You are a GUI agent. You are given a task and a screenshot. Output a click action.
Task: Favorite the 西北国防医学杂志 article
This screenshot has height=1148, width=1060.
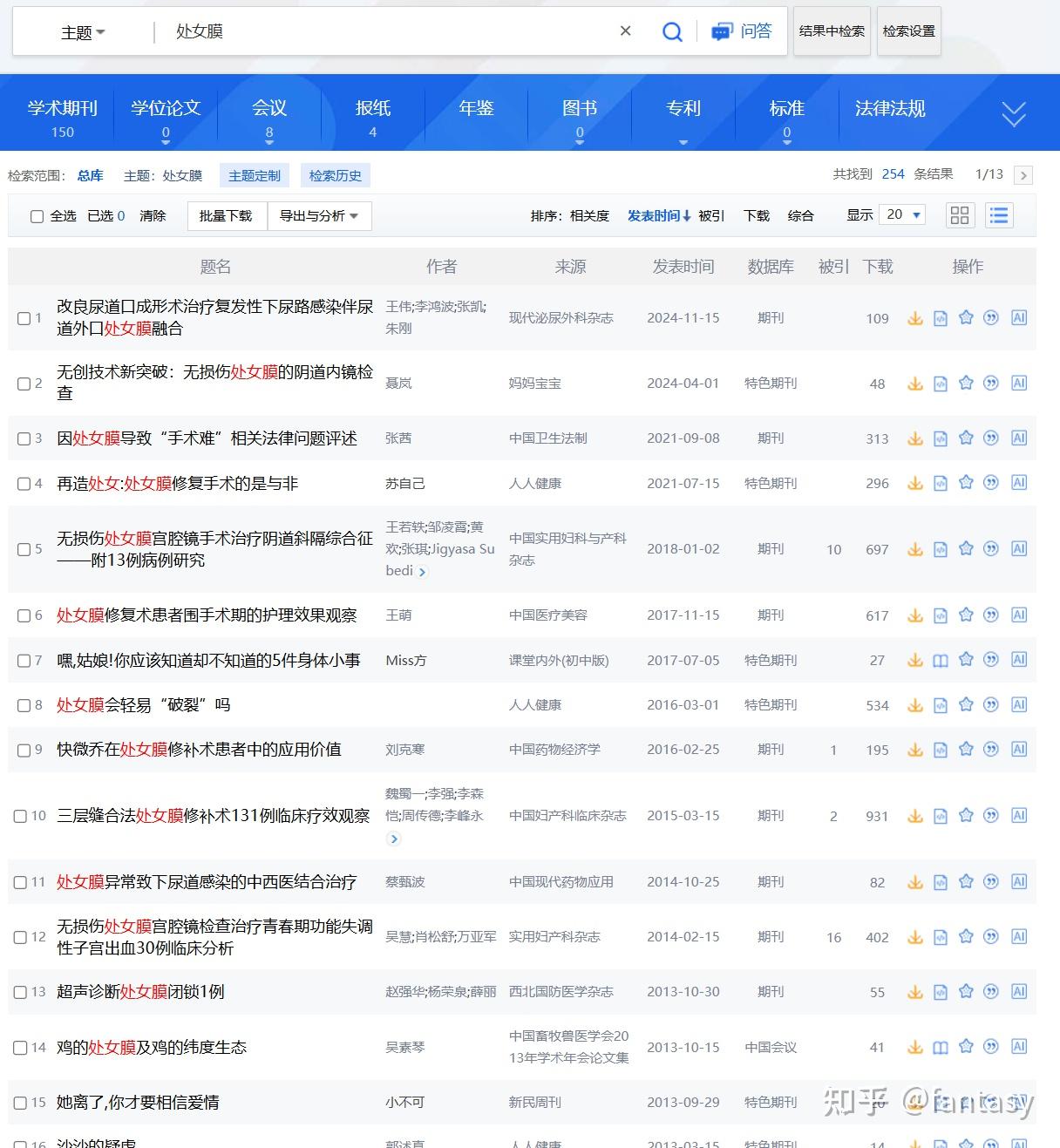(966, 991)
